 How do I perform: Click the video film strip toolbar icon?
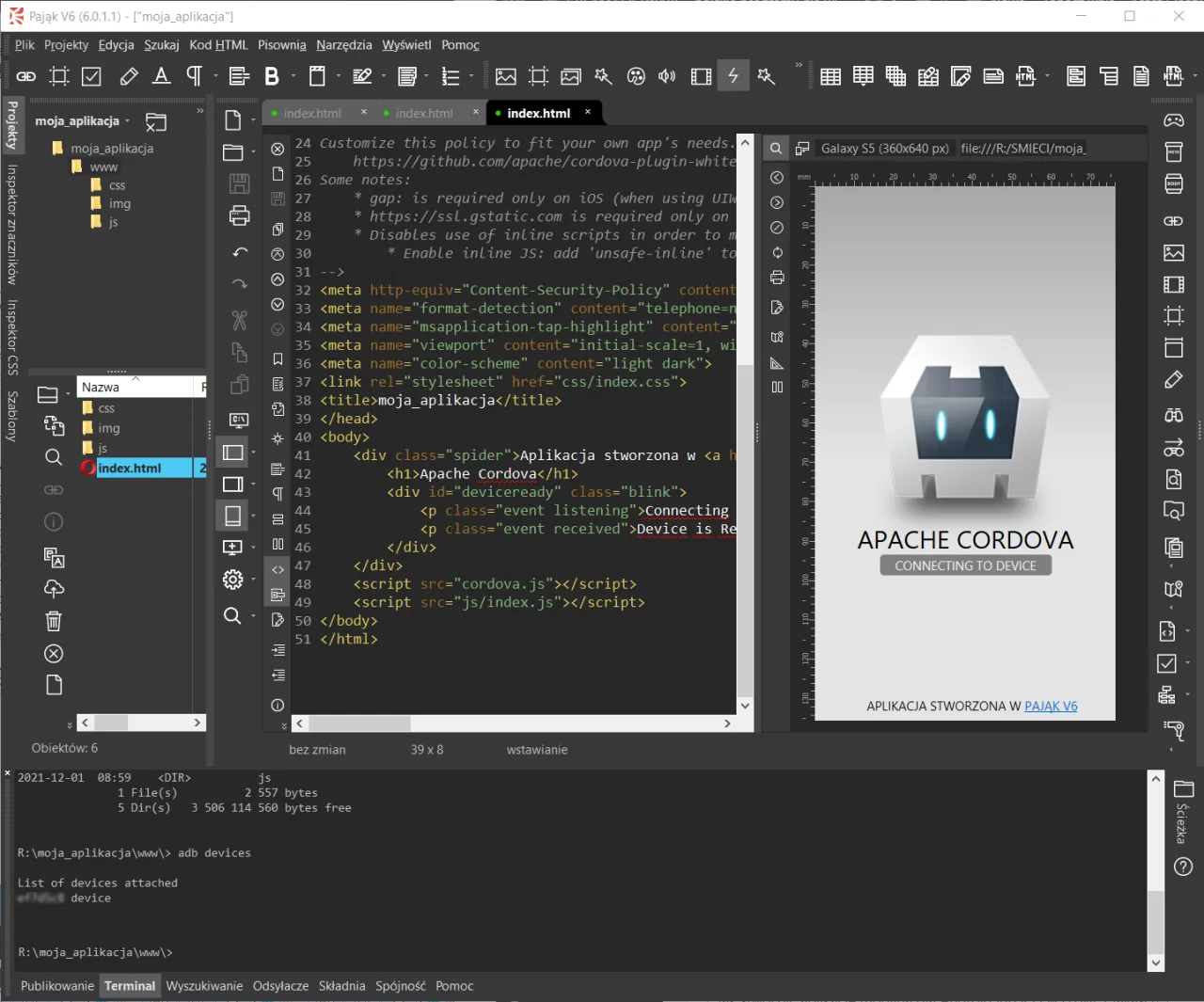[x=701, y=76]
